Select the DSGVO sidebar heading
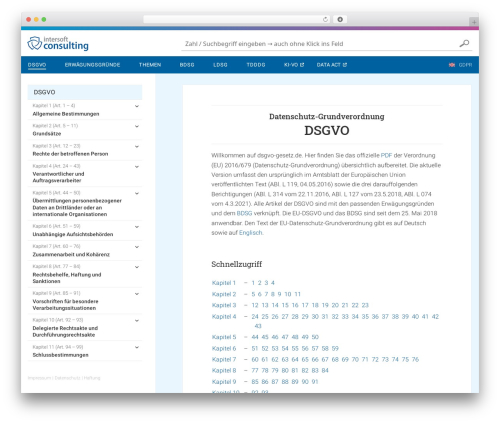This screenshot has height=423, width=500. point(85,92)
